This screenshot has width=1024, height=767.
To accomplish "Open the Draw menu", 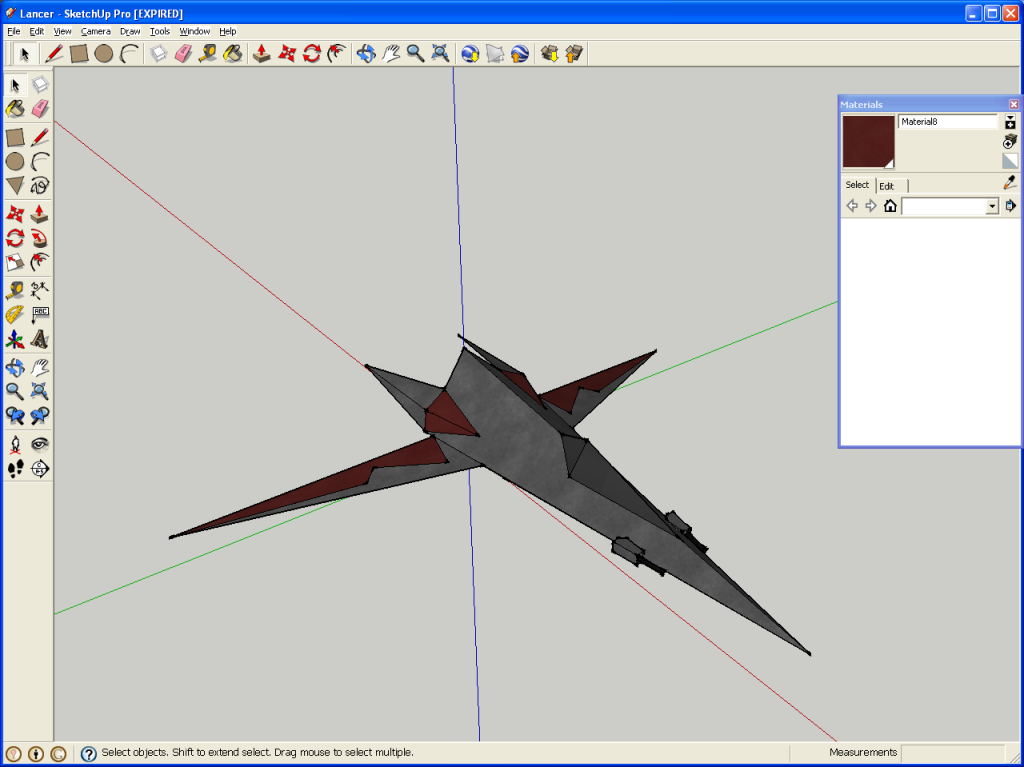I will coord(130,31).
